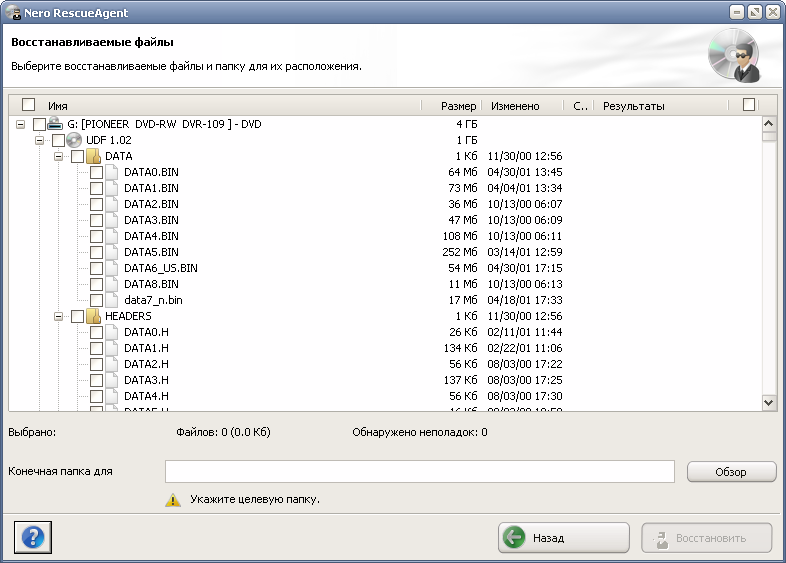The image size is (786, 563).
Task: Click the disc icon next to UDF 1.02
Action: [74, 140]
